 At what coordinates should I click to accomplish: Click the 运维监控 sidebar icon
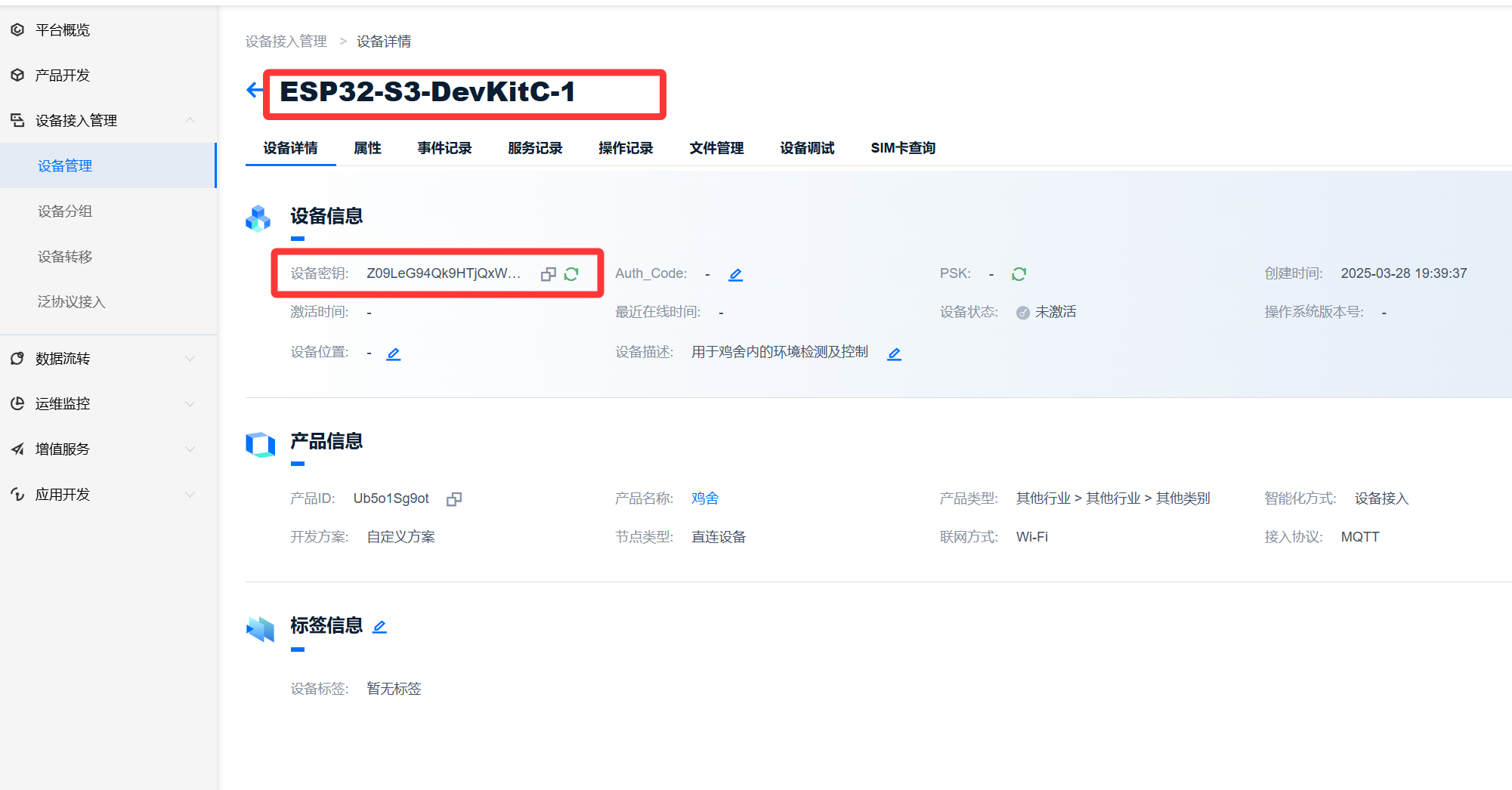pos(17,403)
